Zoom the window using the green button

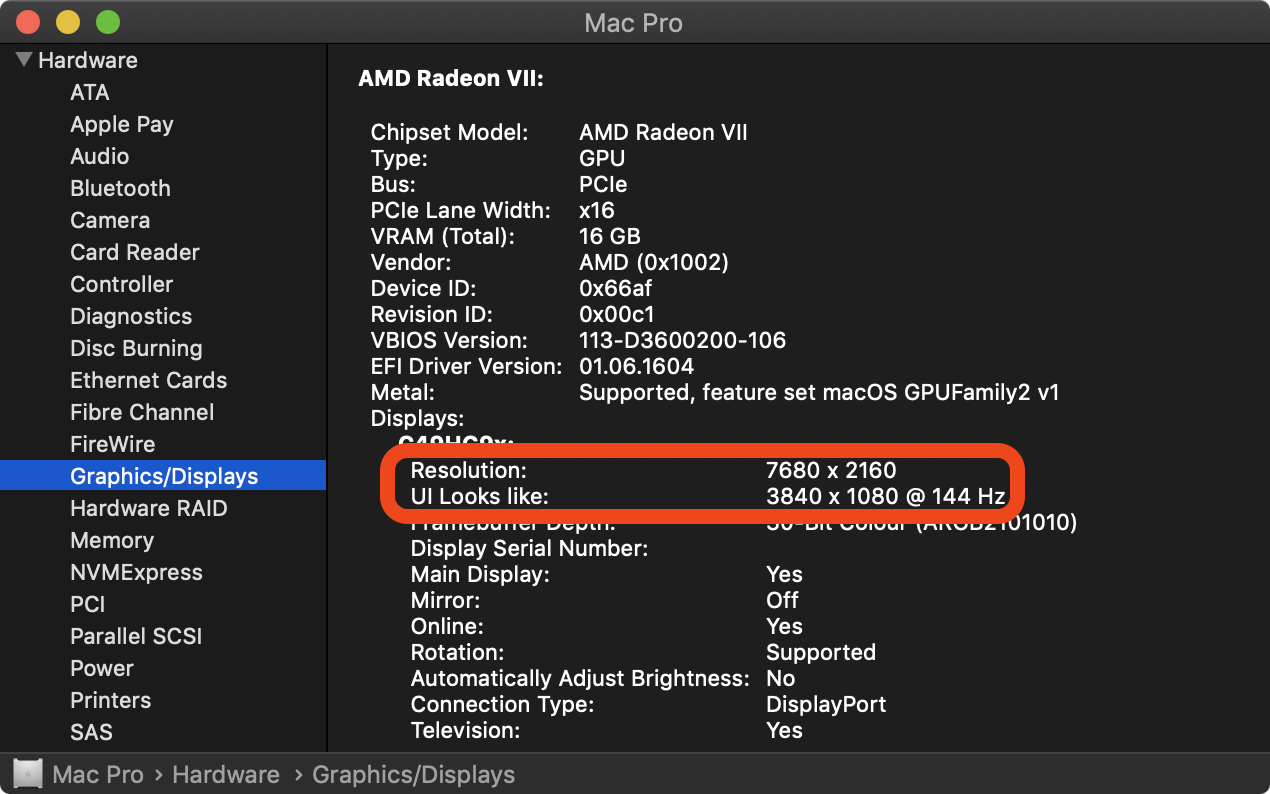click(107, 22)
